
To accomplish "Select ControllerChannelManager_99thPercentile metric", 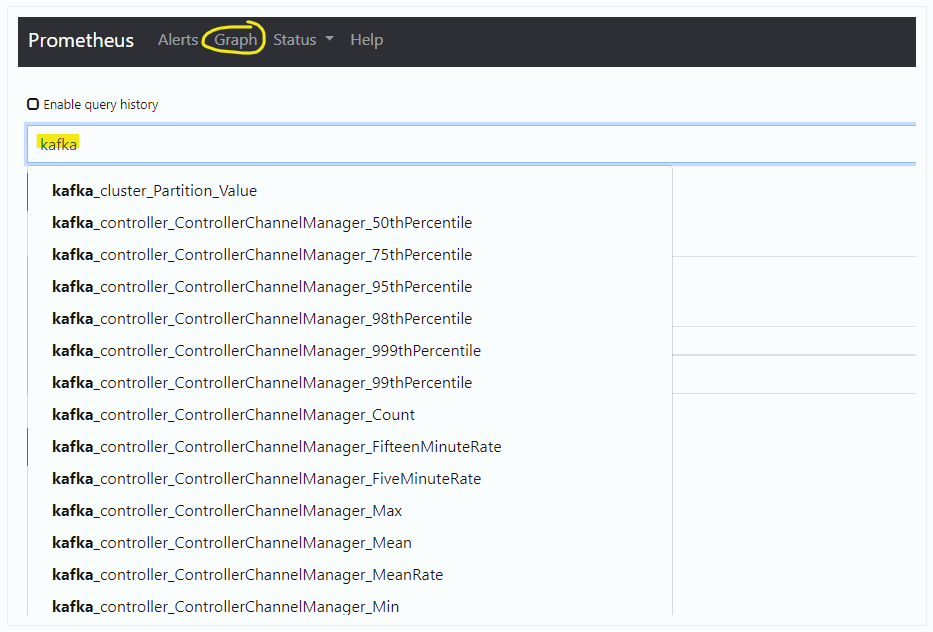I will (350, 383).
